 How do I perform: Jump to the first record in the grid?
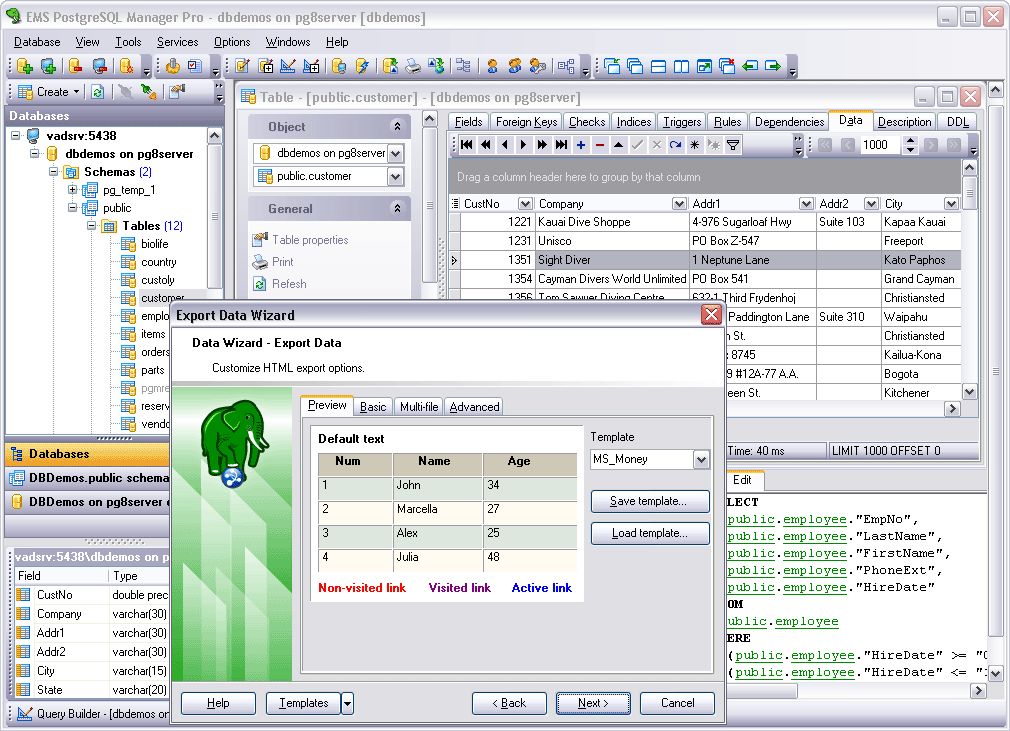click(x=468, y=145)
